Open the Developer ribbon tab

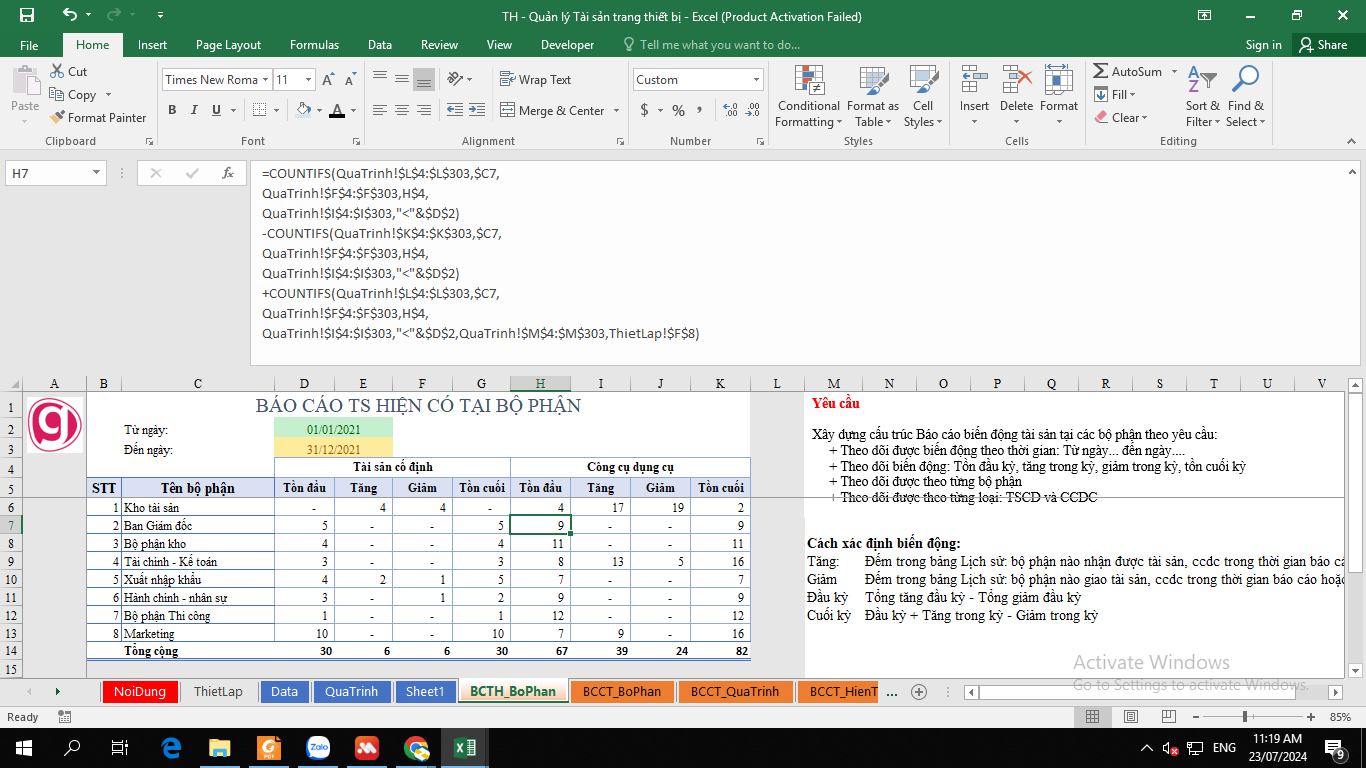tap(567, 45)
